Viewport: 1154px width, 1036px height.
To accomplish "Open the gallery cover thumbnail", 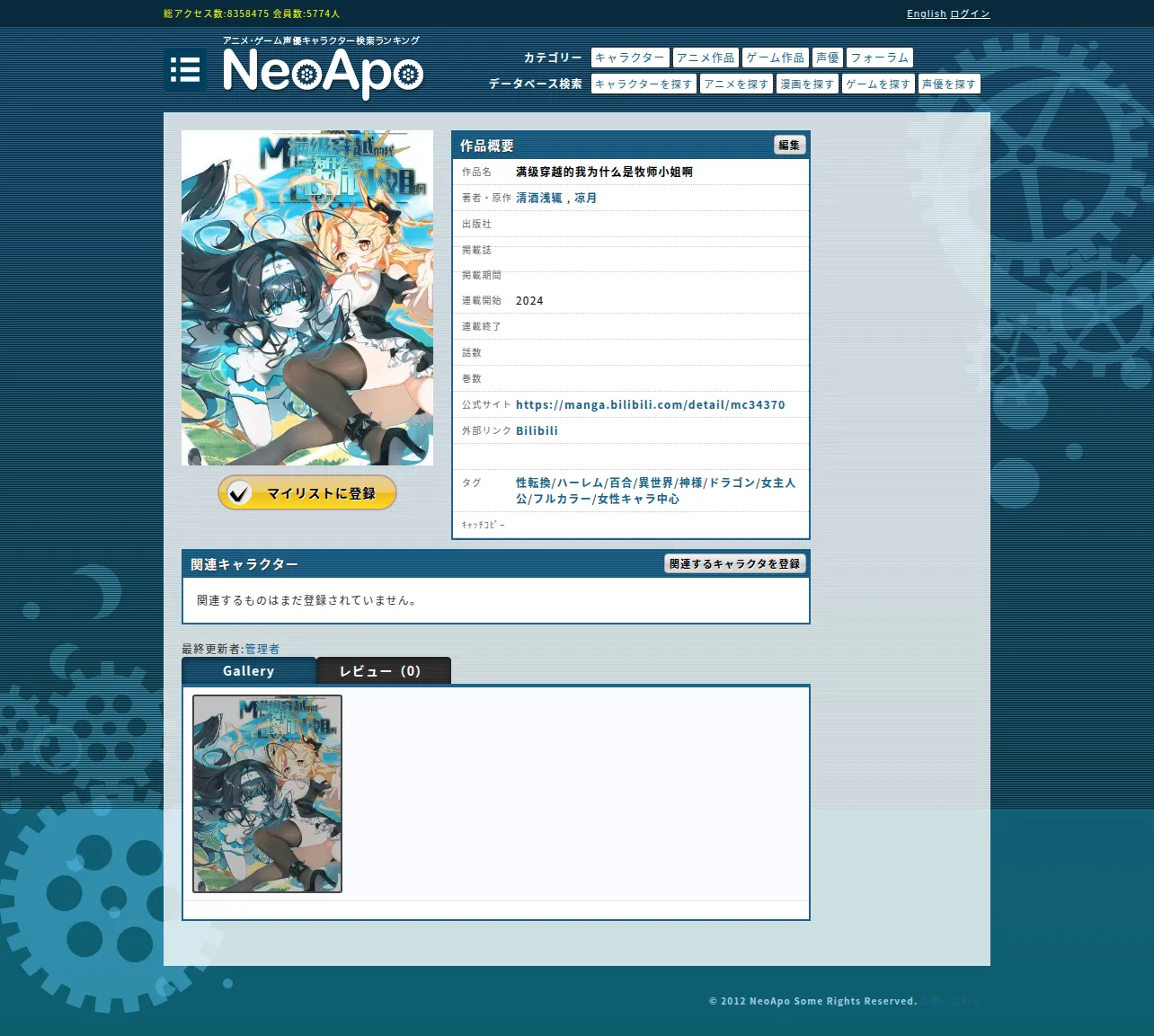I will tap(267, 793).
